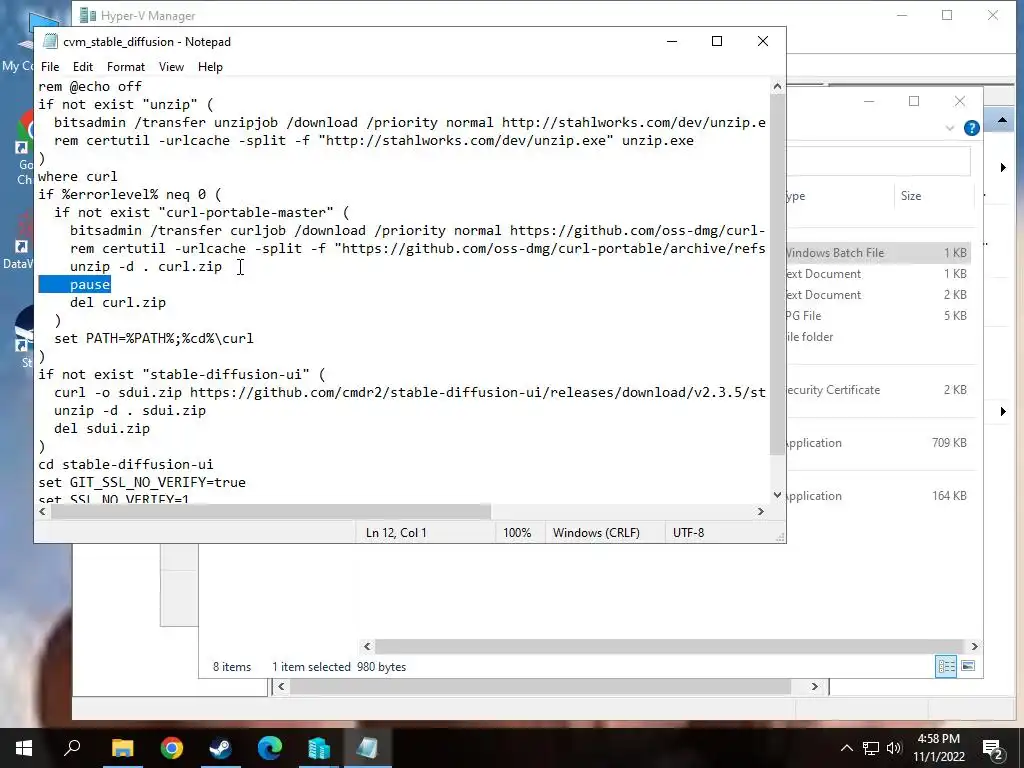The width and height of the screenshot is (1024, 768).
Task: Expand the File Explorer ribbon chevron
Action: pos(950,128)
